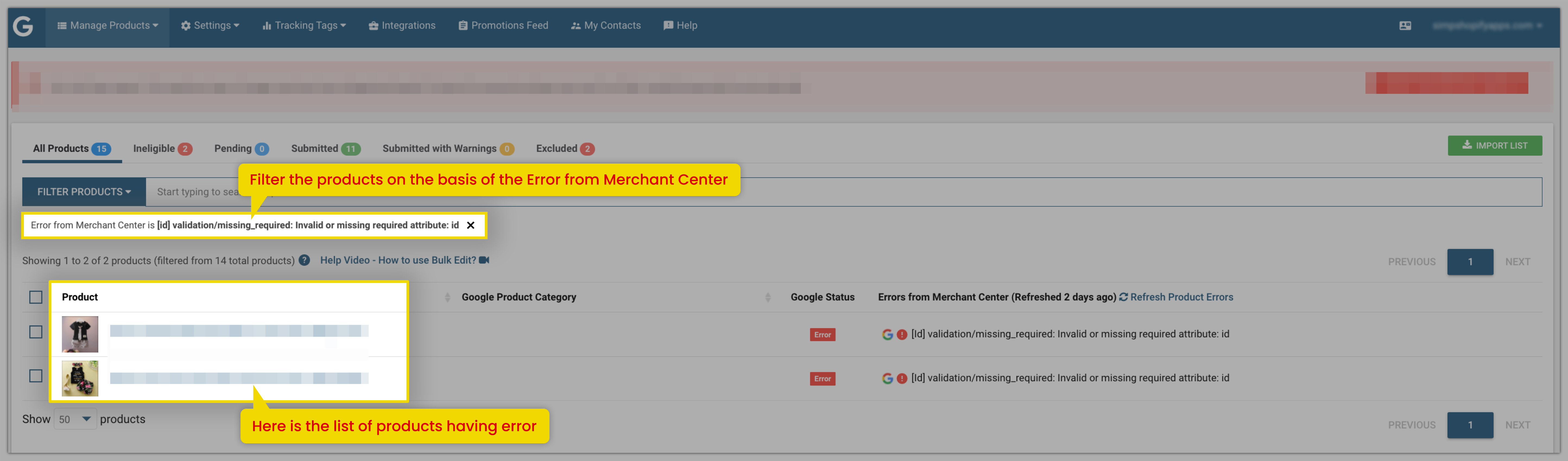This screenshot has width=1568, height=461.
Task: Click second row's missing attribute id error text
Action: tap(1070, 378)
